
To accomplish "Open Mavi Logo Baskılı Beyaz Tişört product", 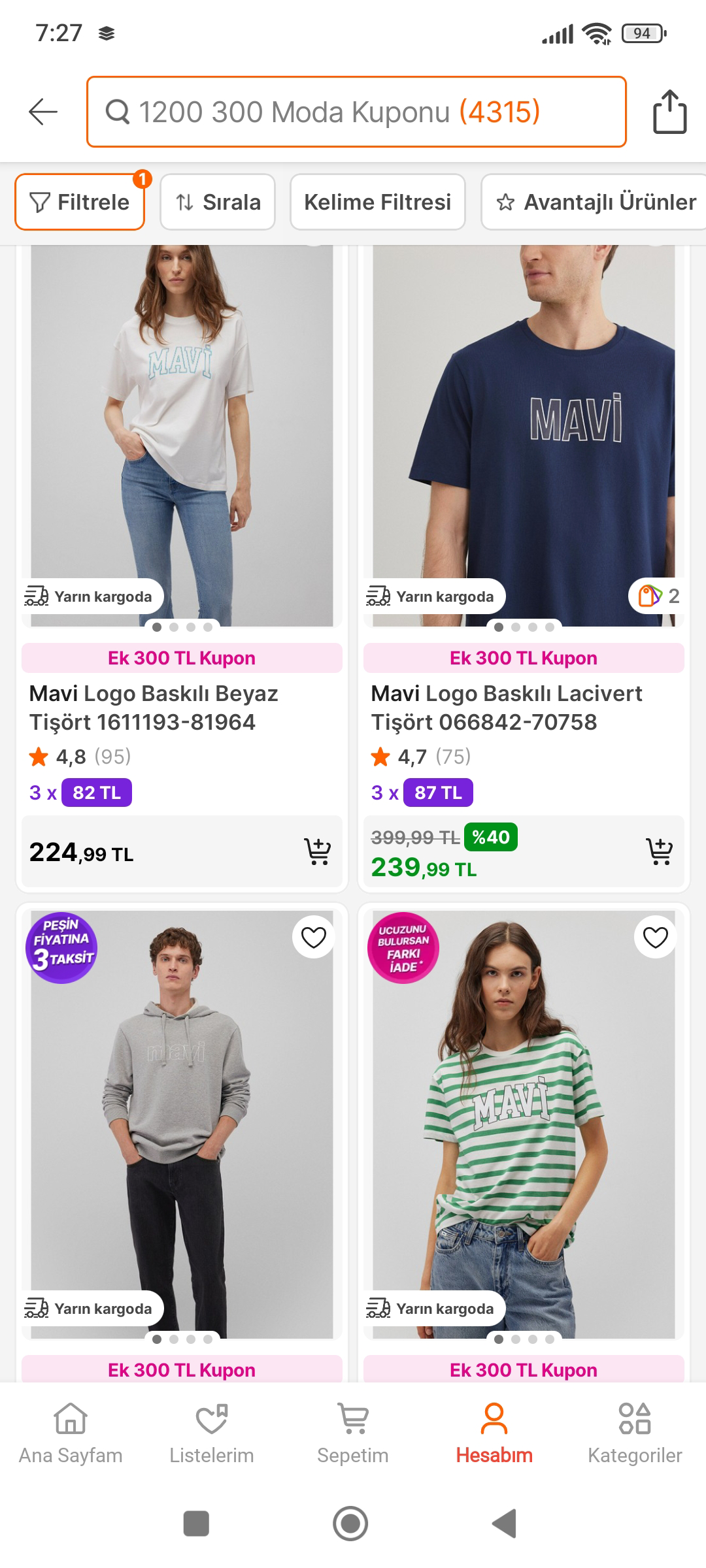I will click(x=154, y=708).
